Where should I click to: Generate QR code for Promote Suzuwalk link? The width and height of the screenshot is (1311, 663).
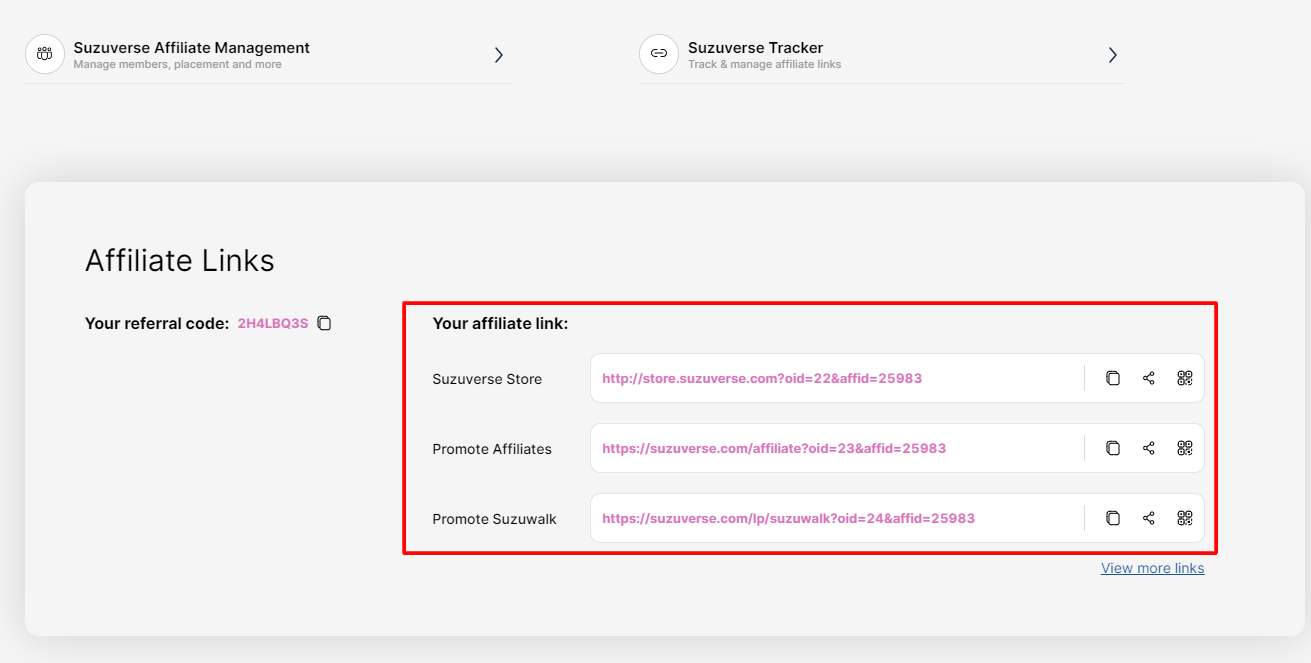1185,518
